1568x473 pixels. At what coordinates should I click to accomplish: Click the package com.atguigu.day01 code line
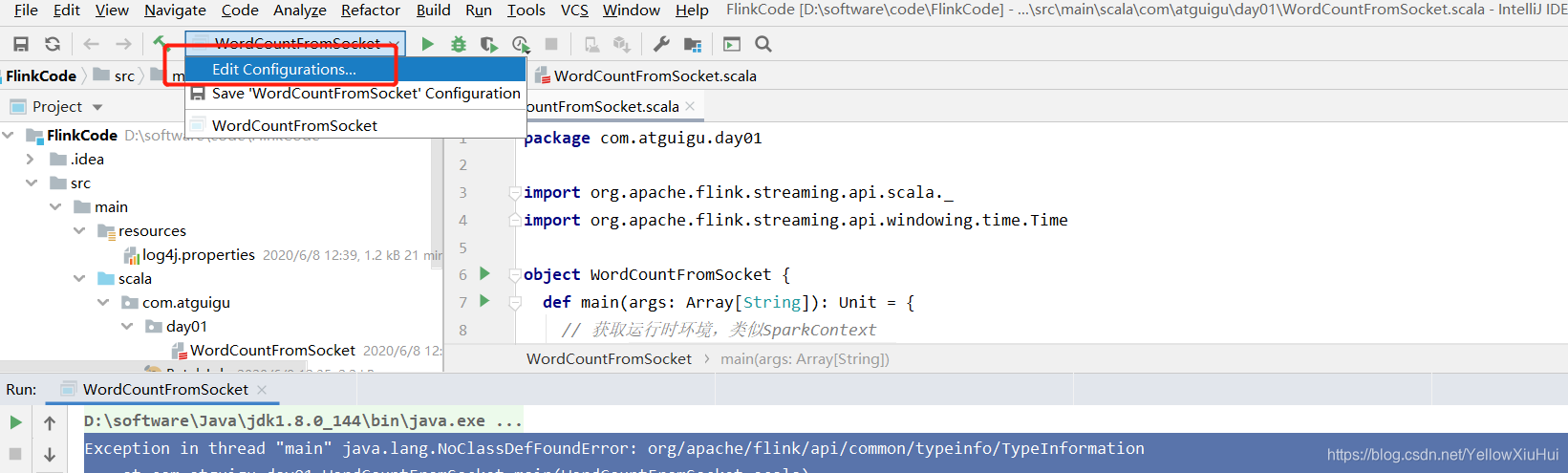pyautogui.click(x=642, y=138)
